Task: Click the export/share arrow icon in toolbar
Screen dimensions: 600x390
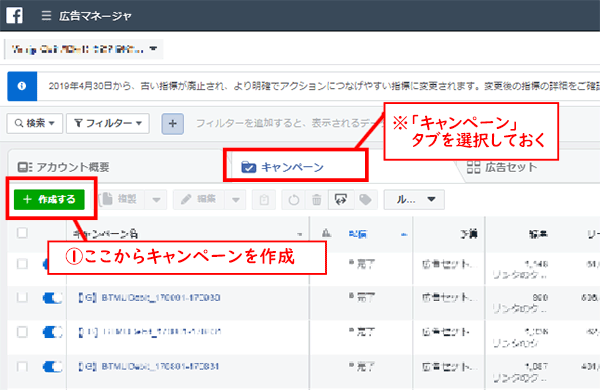Action: tap(341, 200)
